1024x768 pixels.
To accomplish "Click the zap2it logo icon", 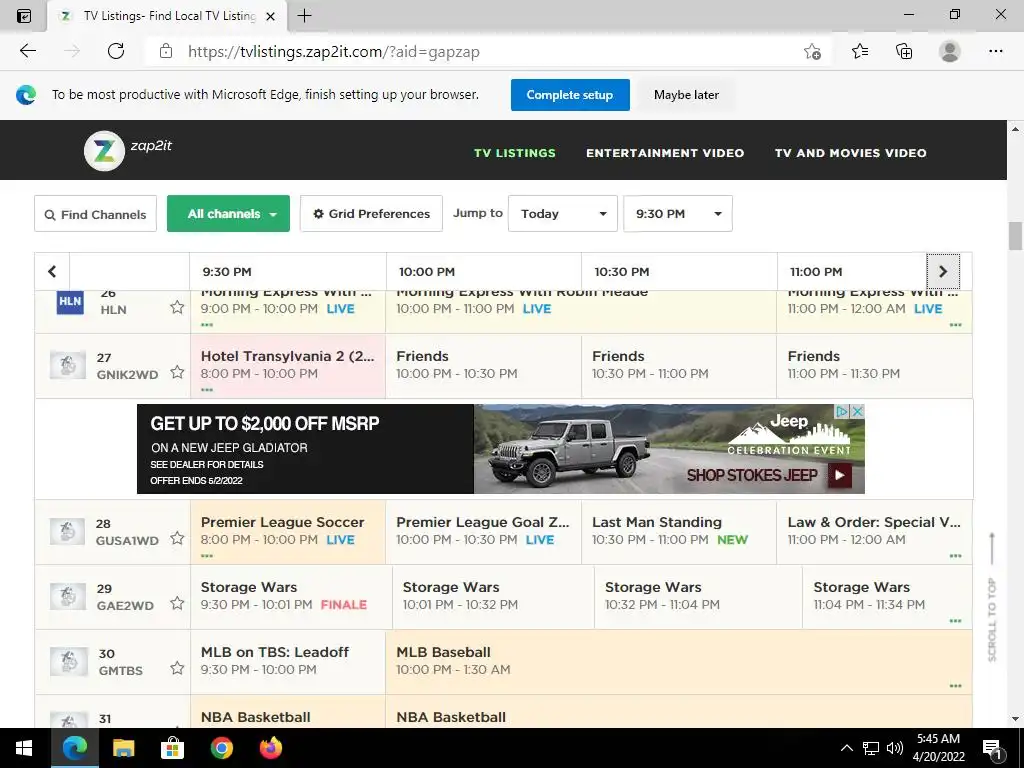I will point(104,151).
